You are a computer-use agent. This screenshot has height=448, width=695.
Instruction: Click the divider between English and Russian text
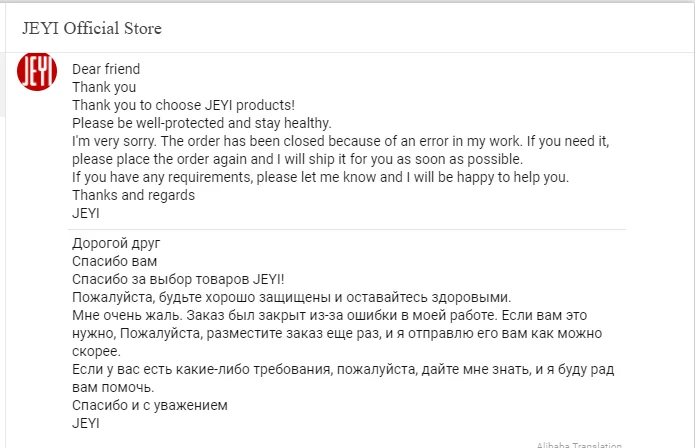[347, 230]
